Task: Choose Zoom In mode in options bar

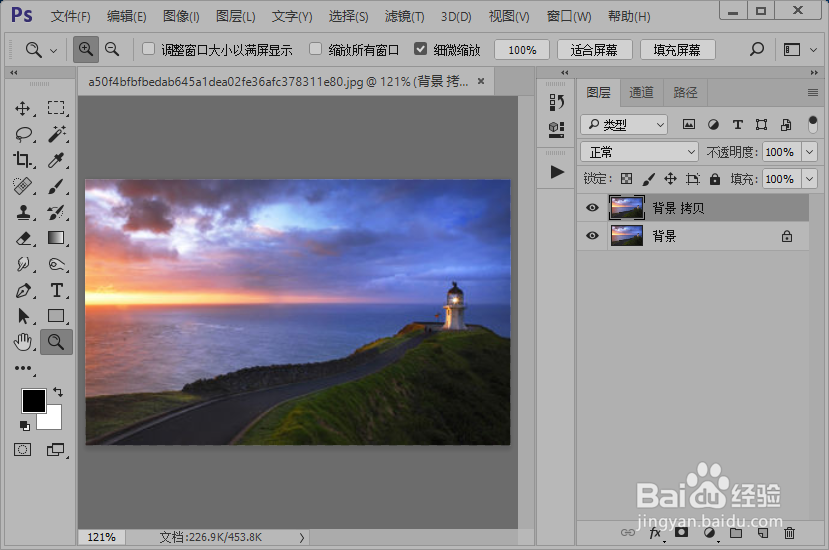Action: point(86,50)
